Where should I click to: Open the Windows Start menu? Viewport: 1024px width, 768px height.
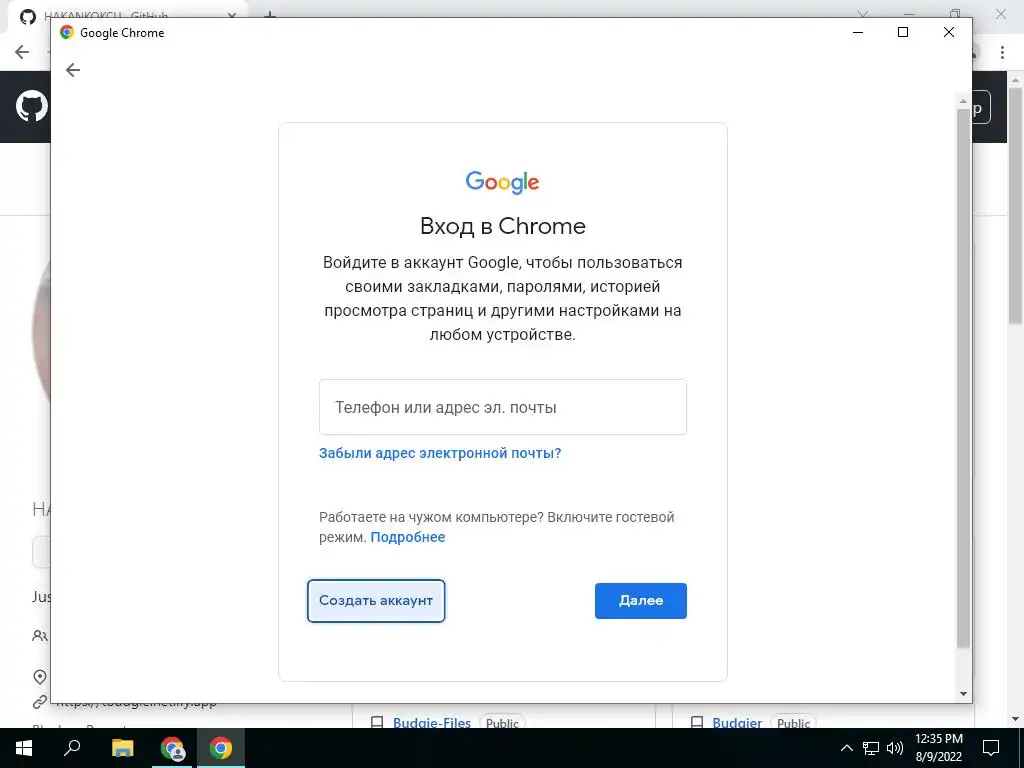click(24, 748)
